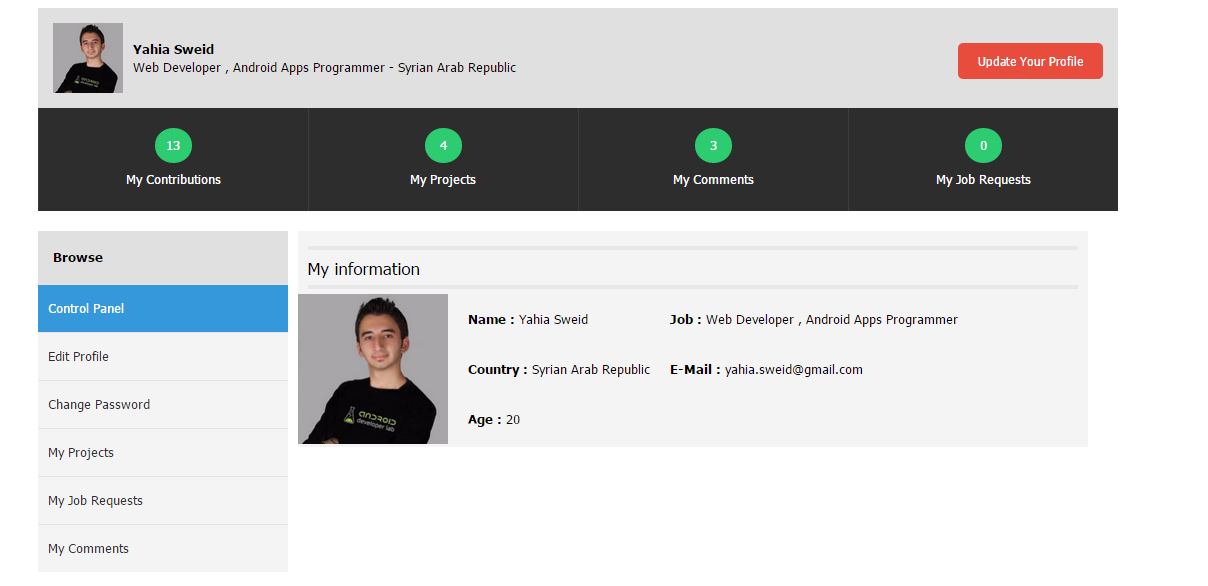Viewport: 1208px width, 586px height.
Task: Click the yahia.sweid@gmail.com e-mail address
Action: [x=794, y=370]
